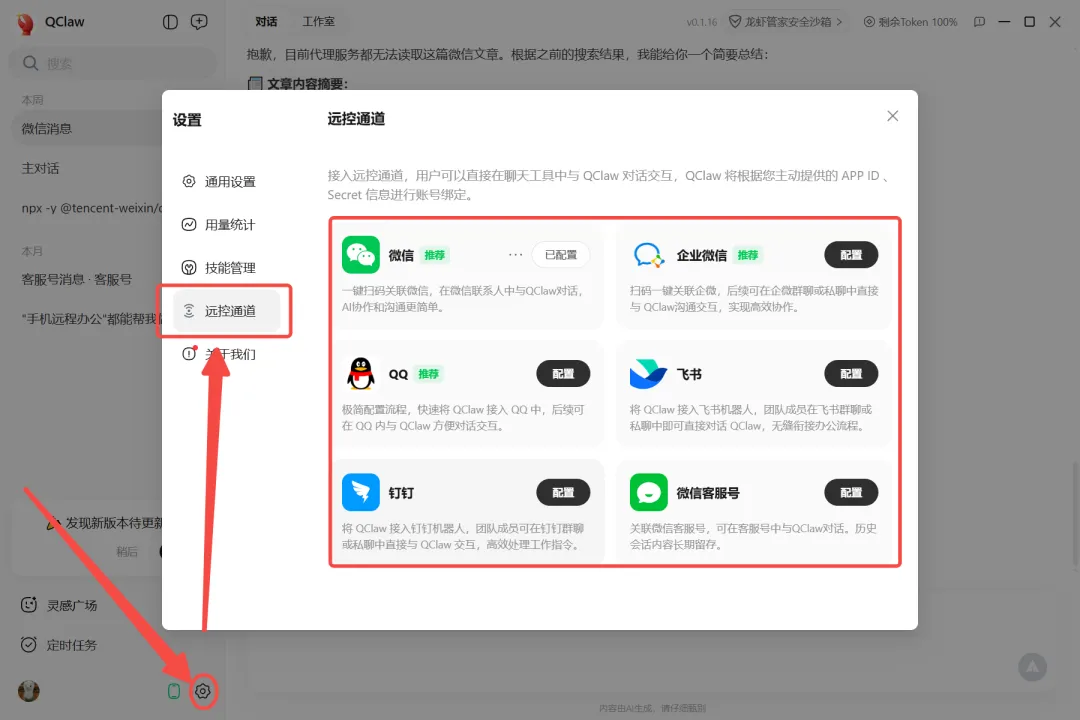1080x720 pixels.
Task: Click the 推荐 tag beside 企业微信
Action: click(747, 255)
